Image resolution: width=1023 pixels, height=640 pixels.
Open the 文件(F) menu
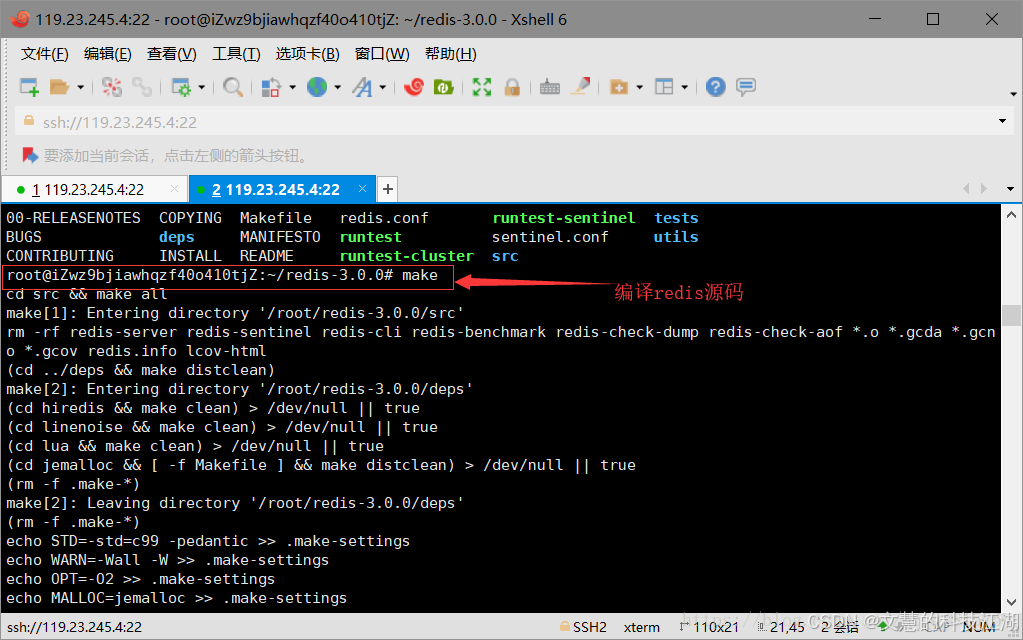coord(44,54)
